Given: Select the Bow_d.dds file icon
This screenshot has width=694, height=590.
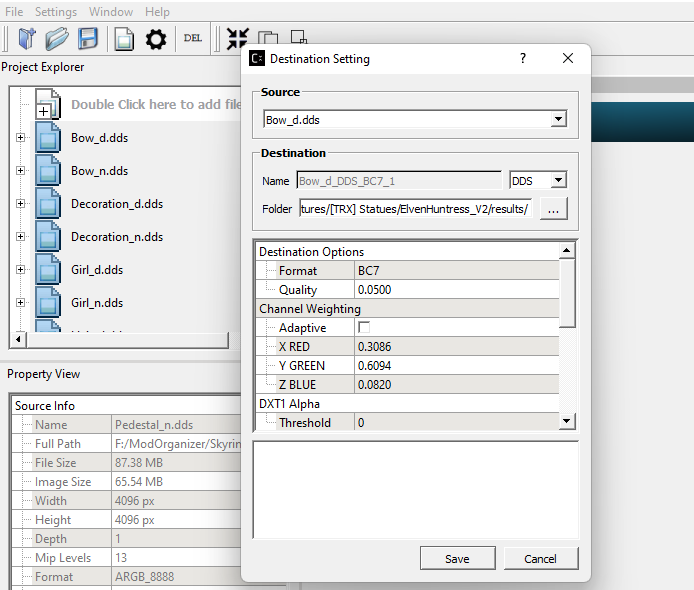Looking at the screenshot, I should (x=48, y=138).
